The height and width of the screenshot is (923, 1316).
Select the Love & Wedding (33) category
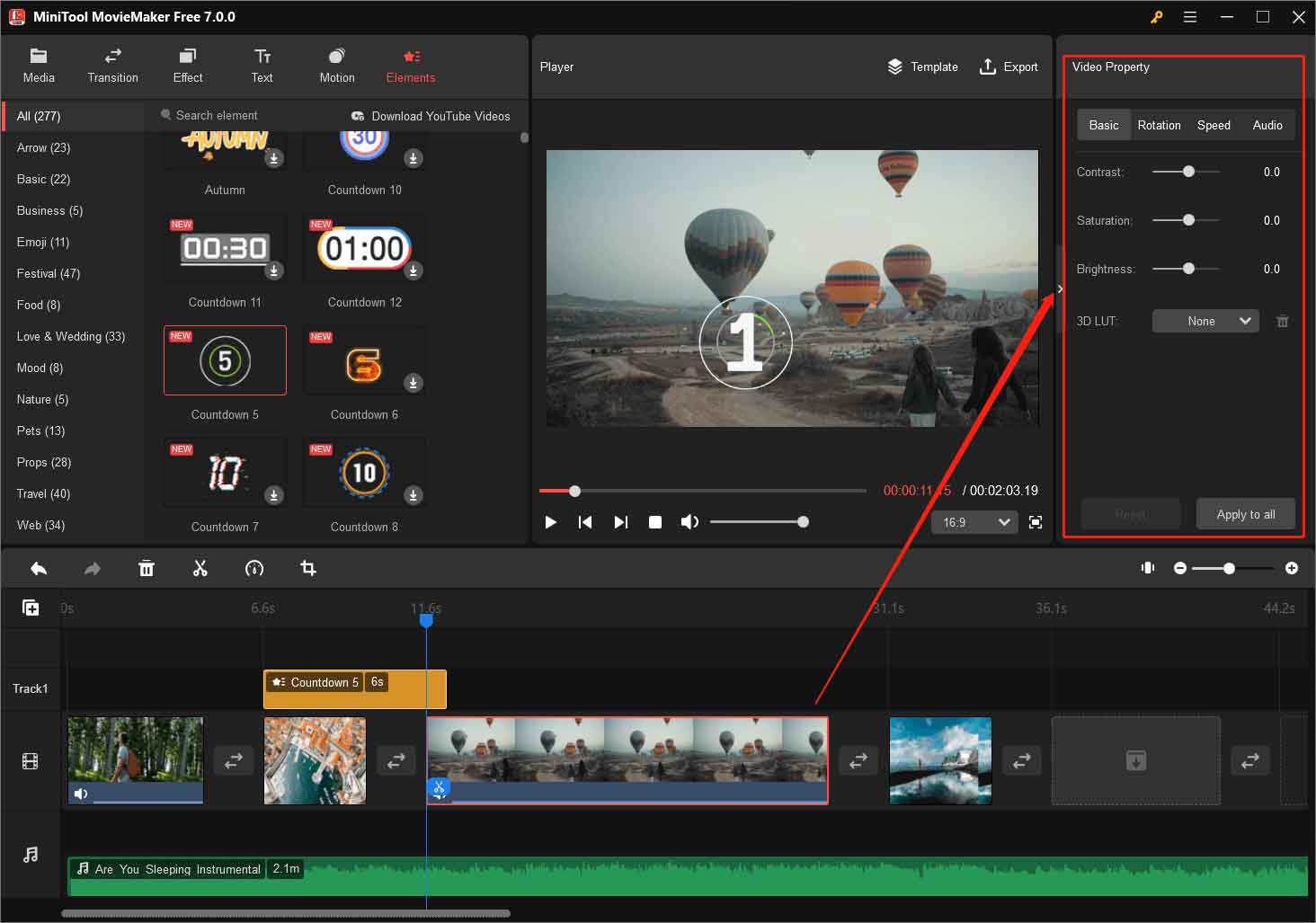coord(71,336)
